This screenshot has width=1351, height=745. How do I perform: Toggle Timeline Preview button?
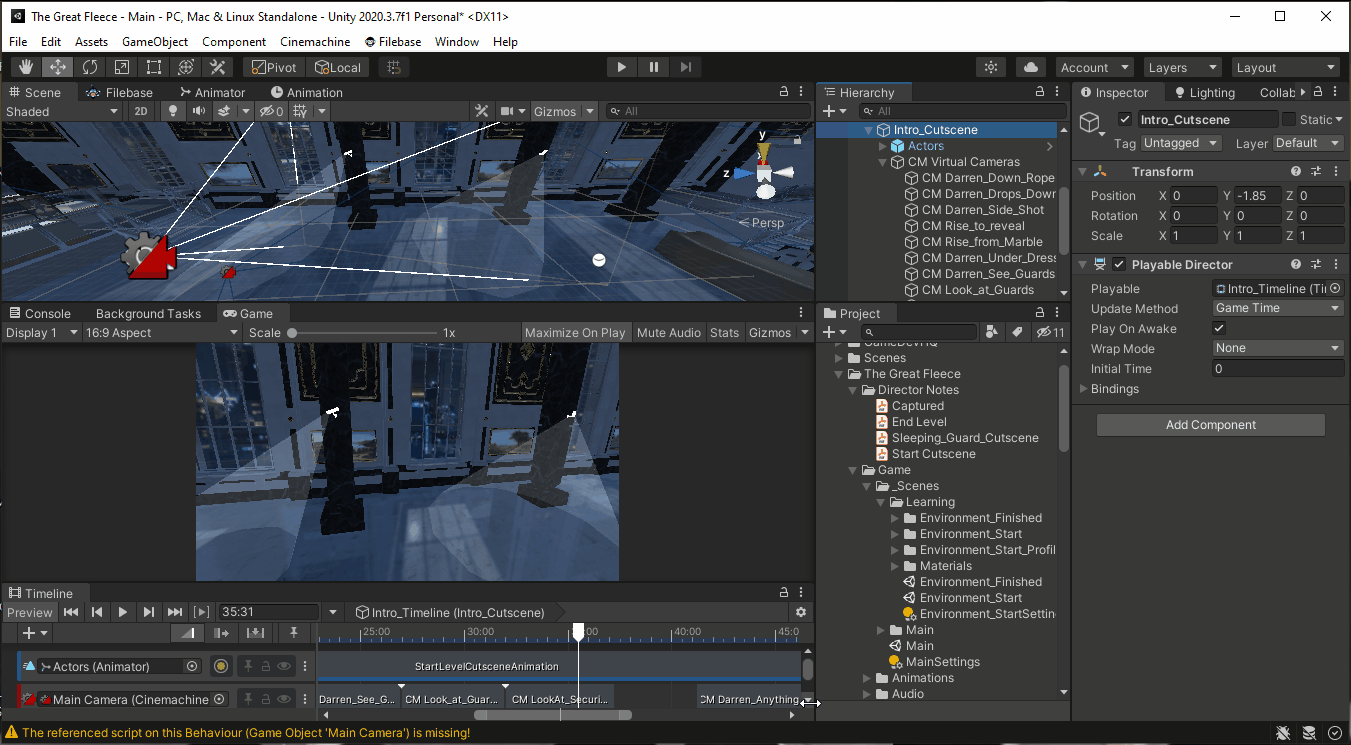pyautogui.click(x=29, y=612)
